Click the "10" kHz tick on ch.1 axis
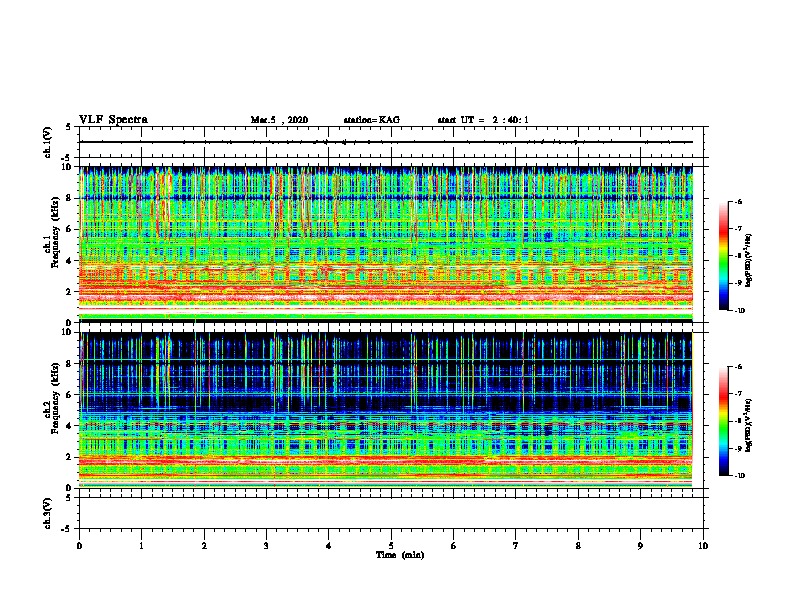792x612 pixels. [x=66, y=167]
